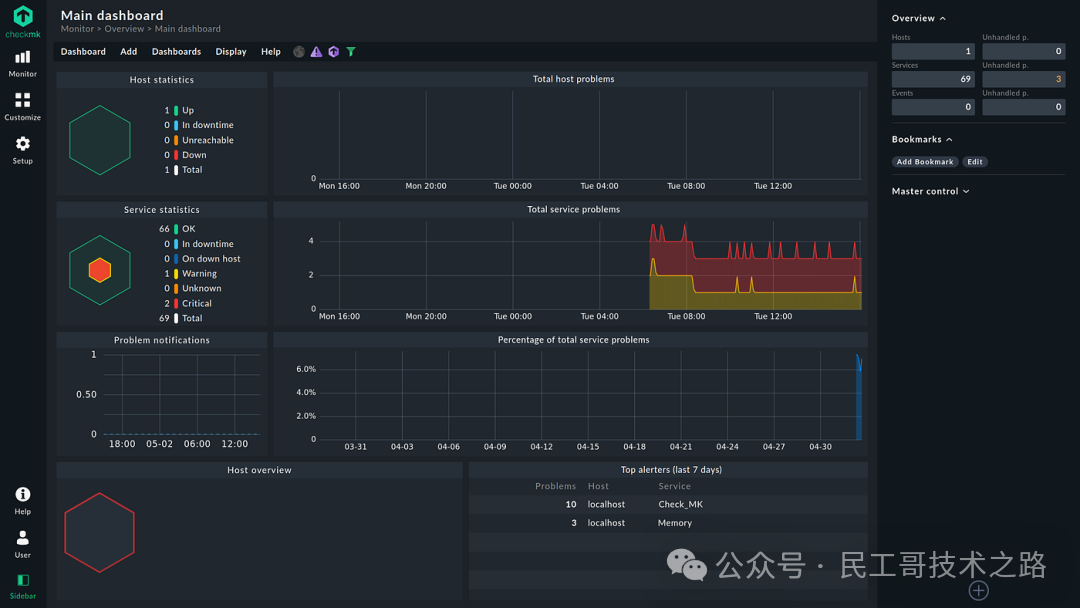Screen dimensions: 1080x608
Task: Click the purple warning triangle icon
Action: point(316,52)
